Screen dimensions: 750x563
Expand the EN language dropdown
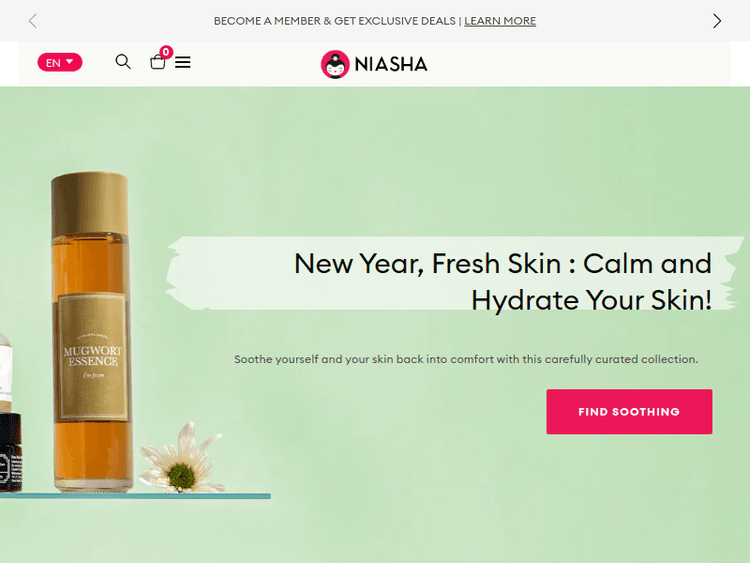pyautogui.click(x=60, y=62)
